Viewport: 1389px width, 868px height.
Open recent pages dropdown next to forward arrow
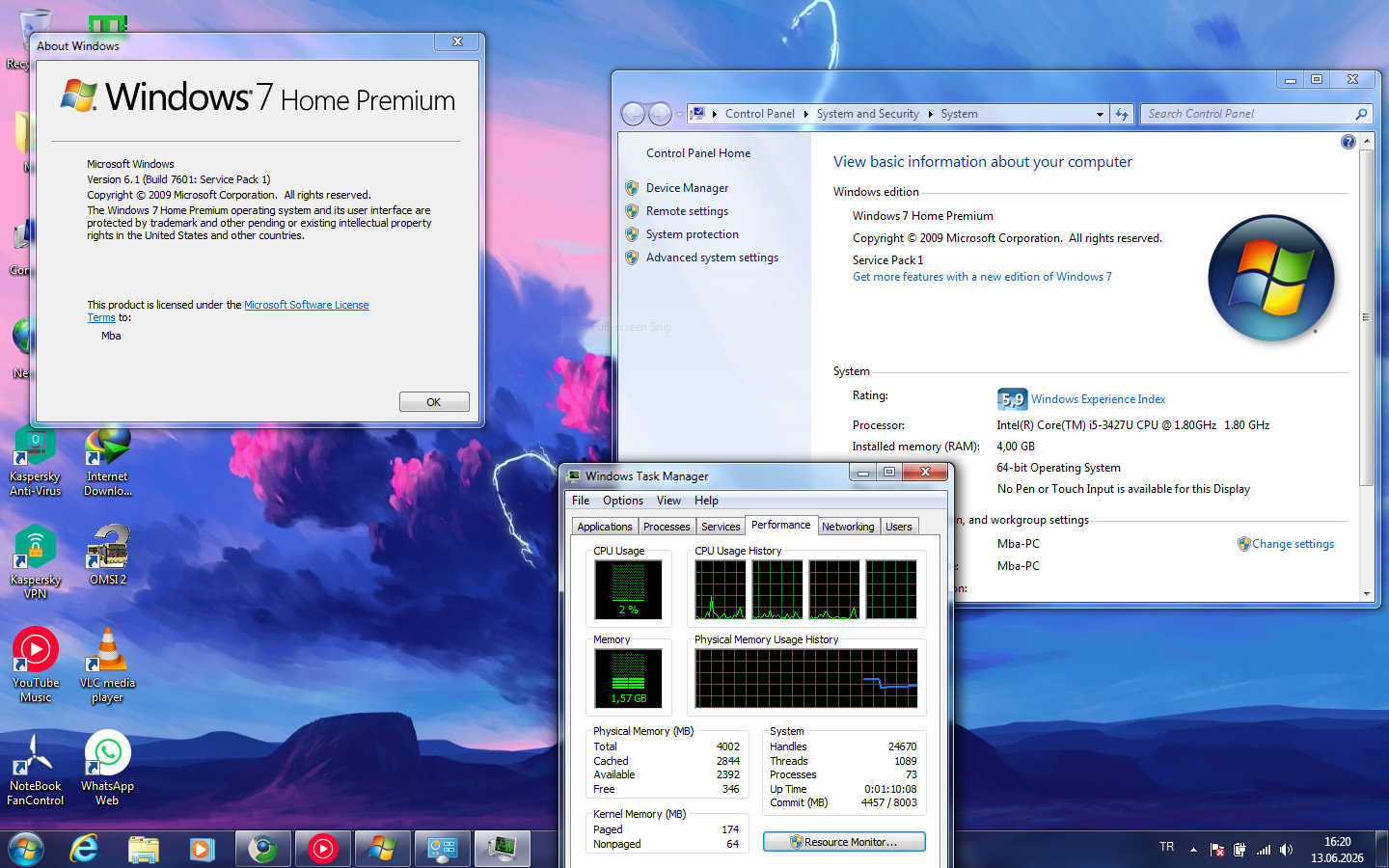[x=679, y=114]
